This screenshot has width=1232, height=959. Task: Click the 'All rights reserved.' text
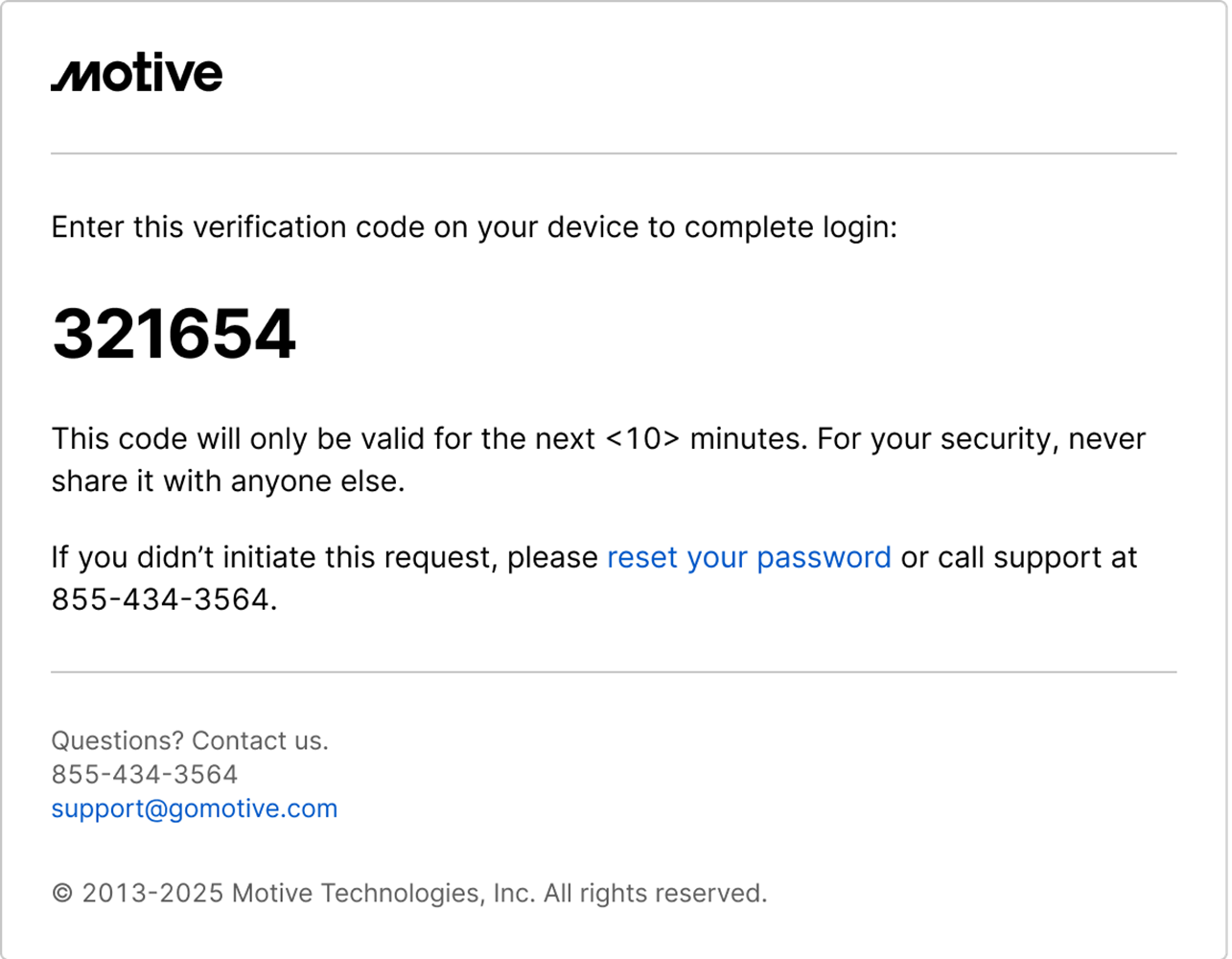pos(656,894)
